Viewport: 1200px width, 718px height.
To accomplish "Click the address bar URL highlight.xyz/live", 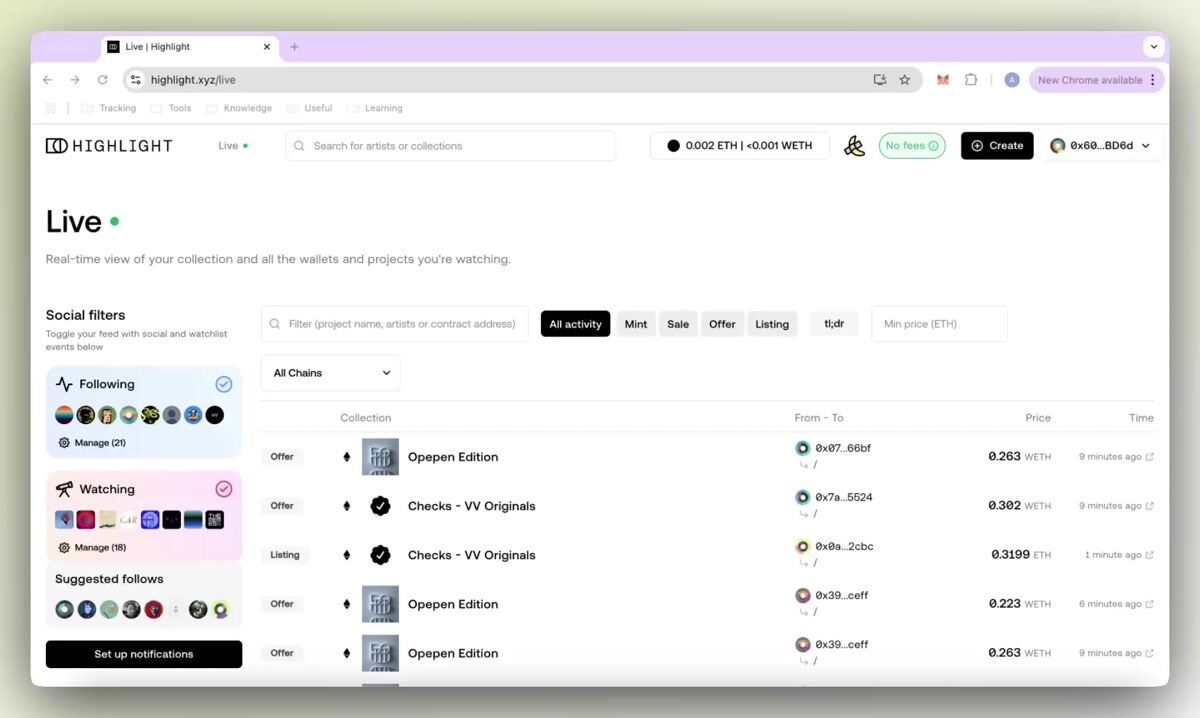I will point(193,80).
